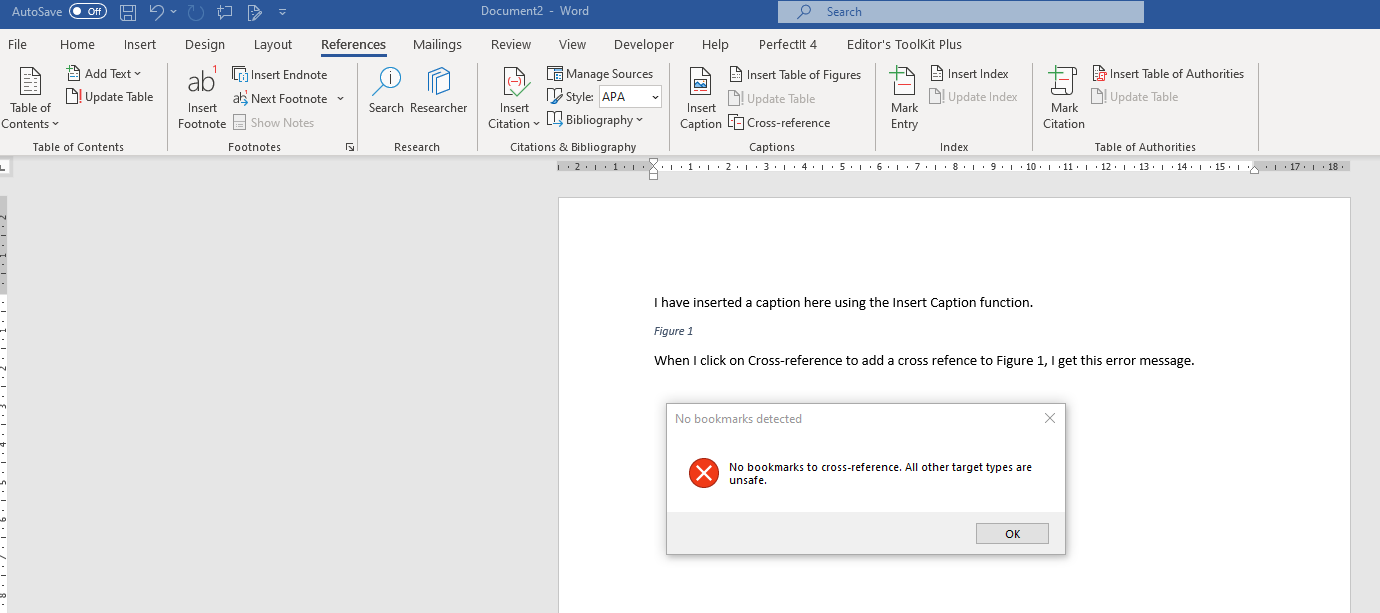1380x613 pixels.
Task: Click the first paragraph about Insert Caption
Action: tap(844, 302)
